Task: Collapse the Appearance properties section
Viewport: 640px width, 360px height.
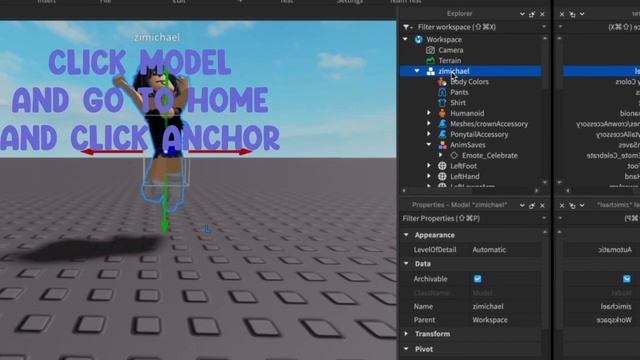Action: coord(406,235)
